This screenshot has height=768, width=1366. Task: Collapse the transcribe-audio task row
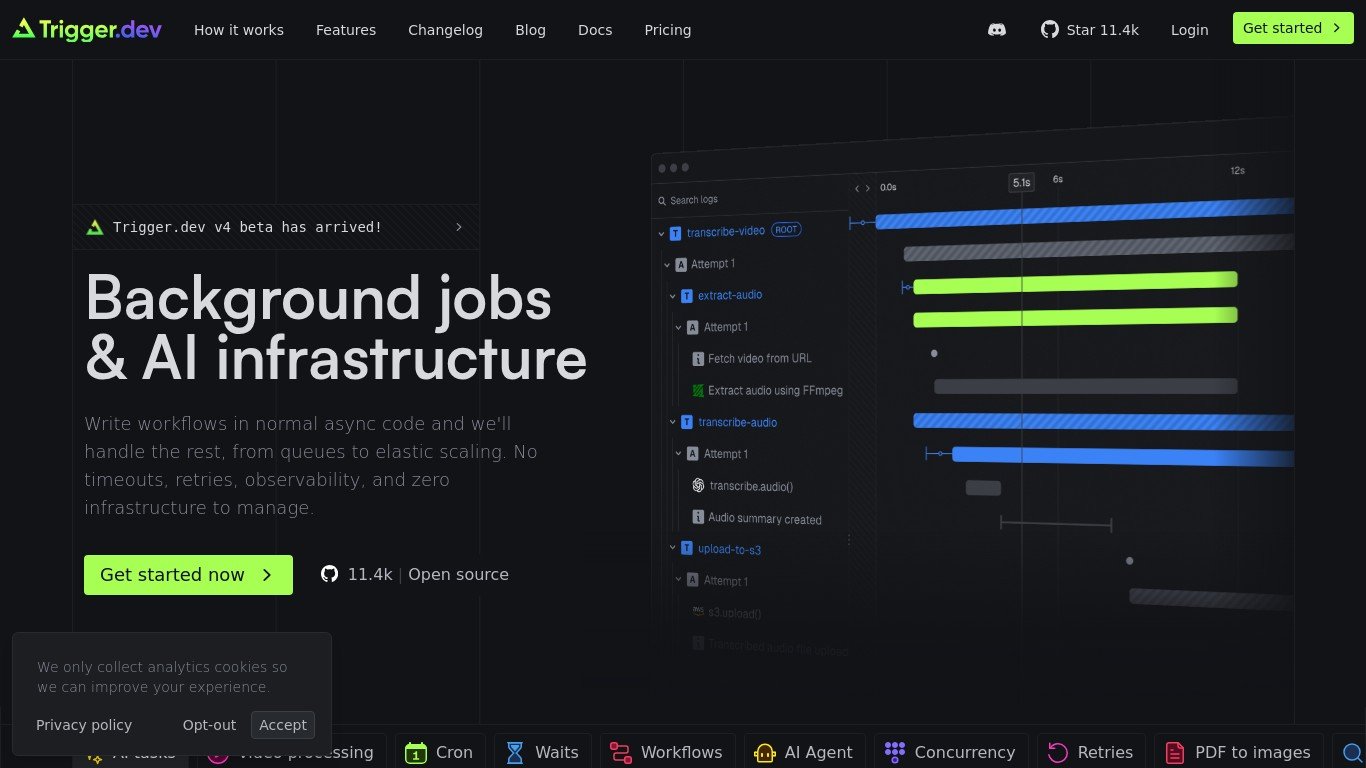coord(673,422)
